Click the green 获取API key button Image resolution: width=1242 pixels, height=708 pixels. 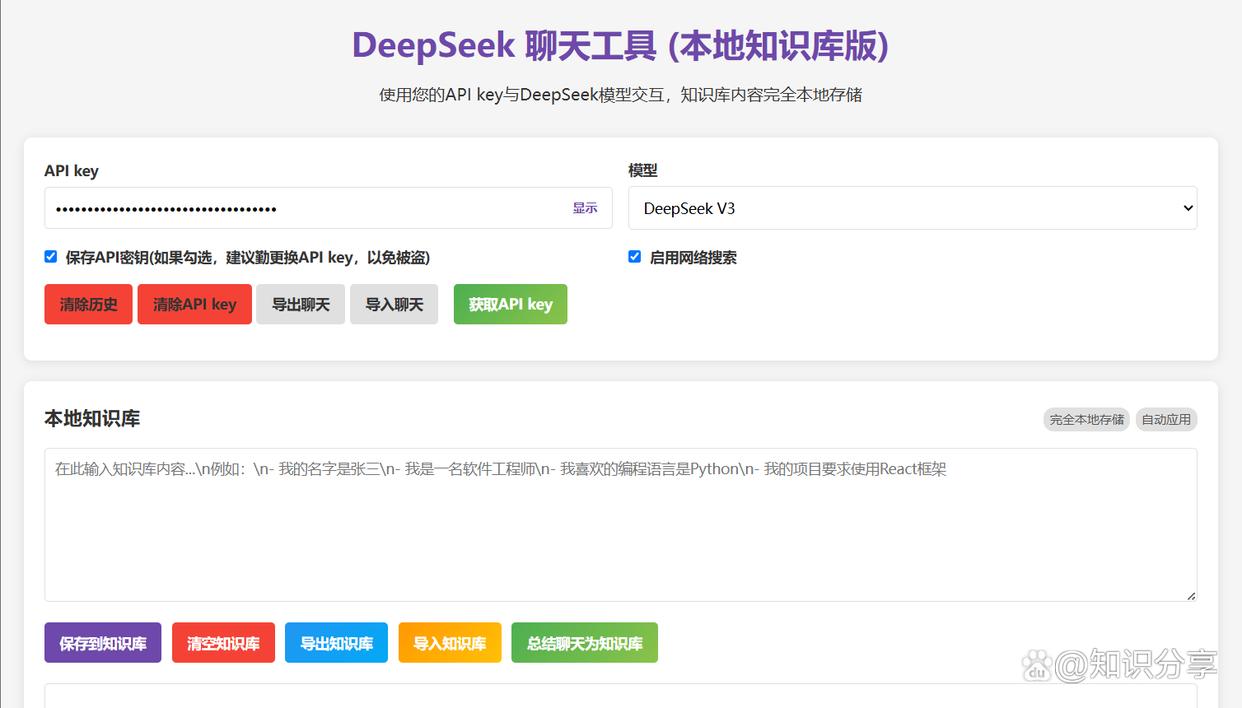click(x=510, y=304)
